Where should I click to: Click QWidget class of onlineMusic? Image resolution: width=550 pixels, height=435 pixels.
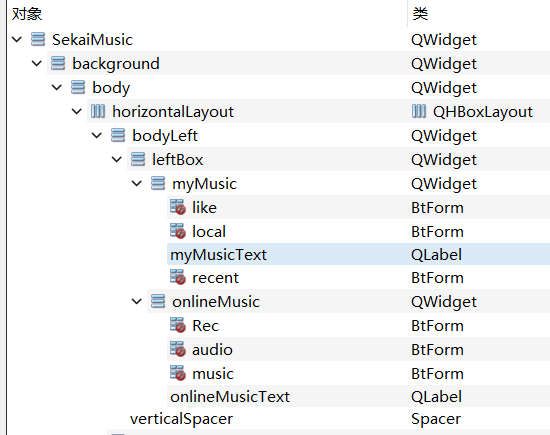(x=444, y=302)
